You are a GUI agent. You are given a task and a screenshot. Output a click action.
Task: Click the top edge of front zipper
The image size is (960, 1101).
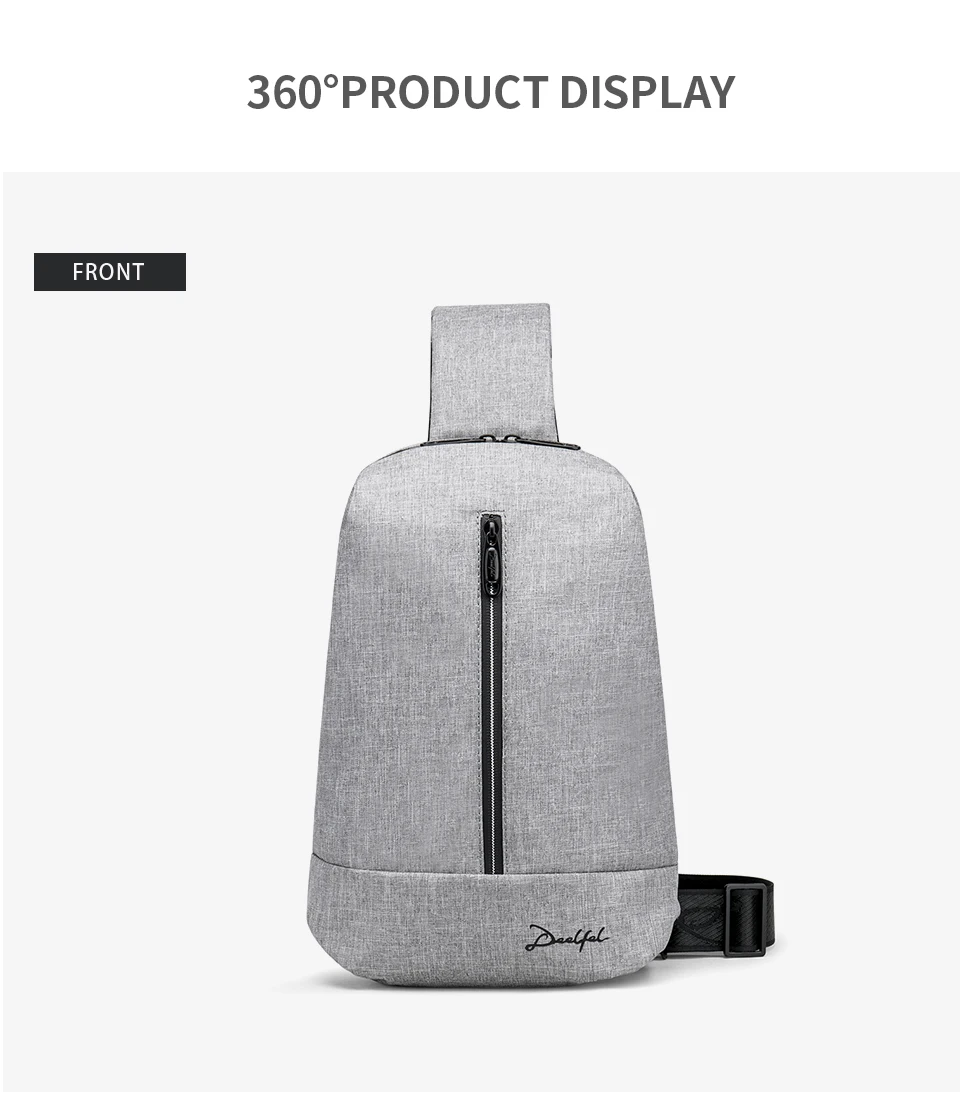coord(491,515)
